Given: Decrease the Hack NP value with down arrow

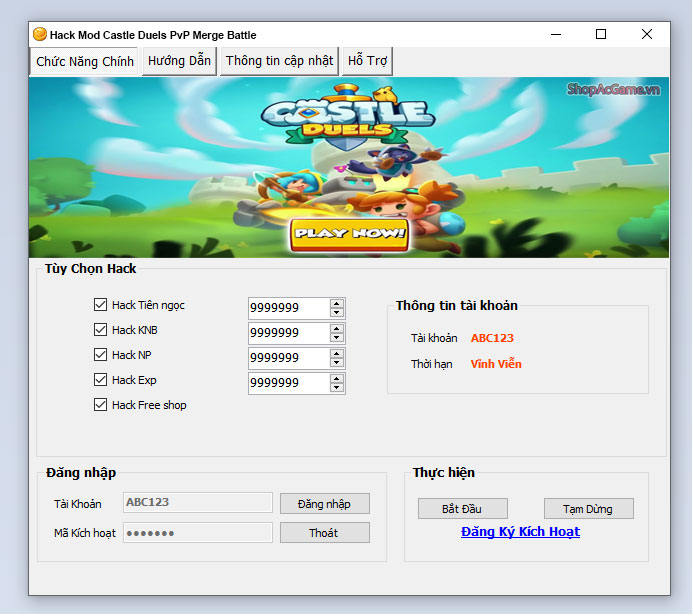Looking at the screenshot, I should point(337,362).
